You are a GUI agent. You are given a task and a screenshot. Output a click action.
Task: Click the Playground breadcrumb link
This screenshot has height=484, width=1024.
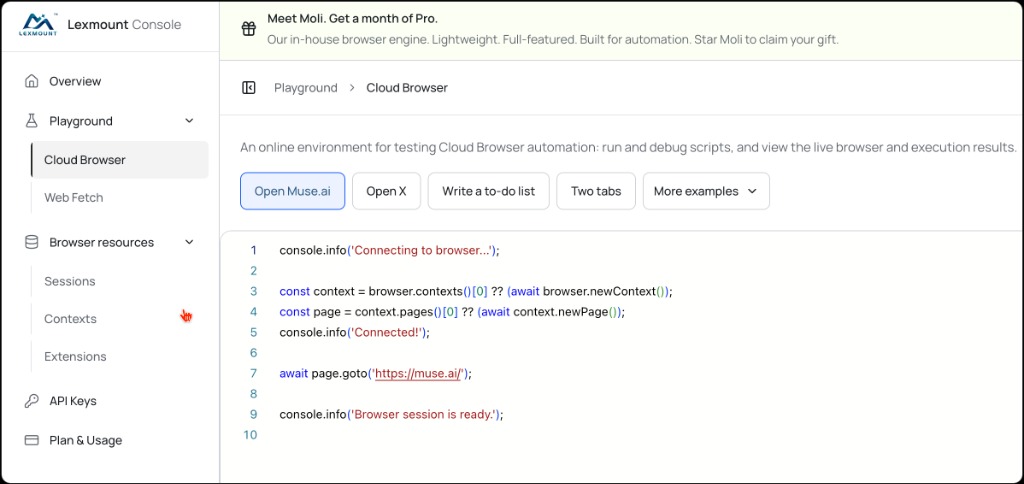click(x=306, y=88)
